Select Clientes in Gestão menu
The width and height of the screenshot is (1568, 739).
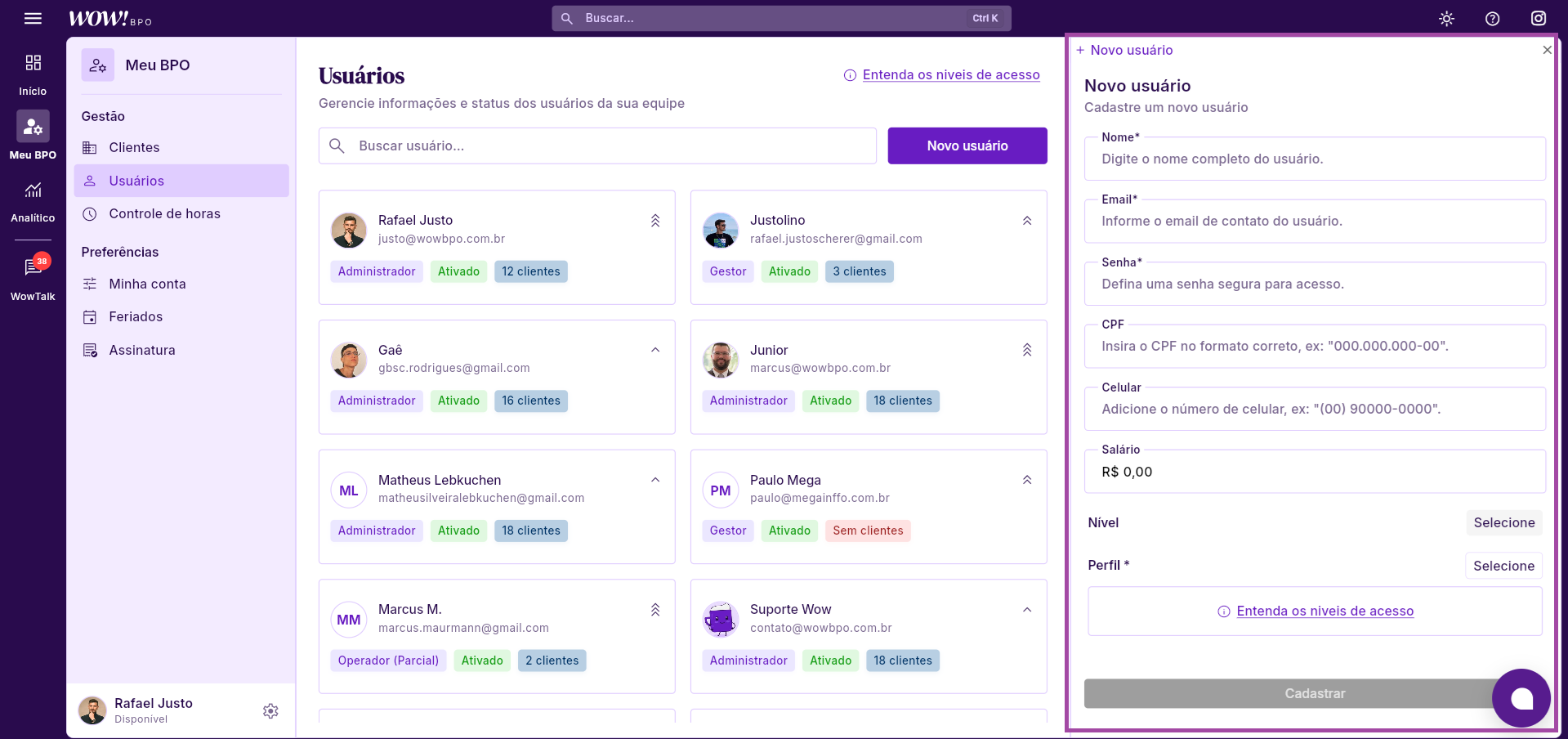(134, 147)
